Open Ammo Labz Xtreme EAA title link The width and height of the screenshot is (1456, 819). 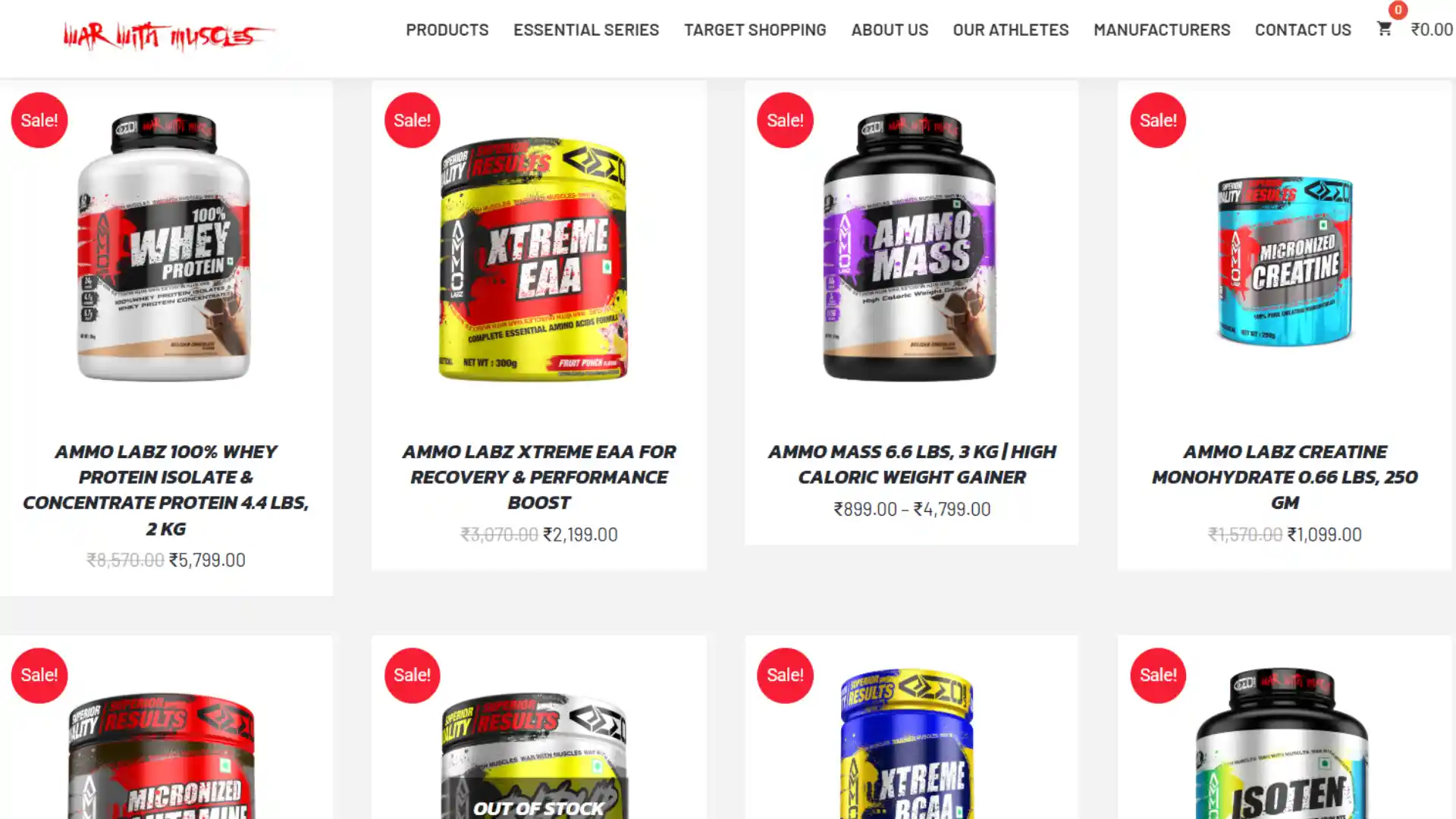(539, 477)
